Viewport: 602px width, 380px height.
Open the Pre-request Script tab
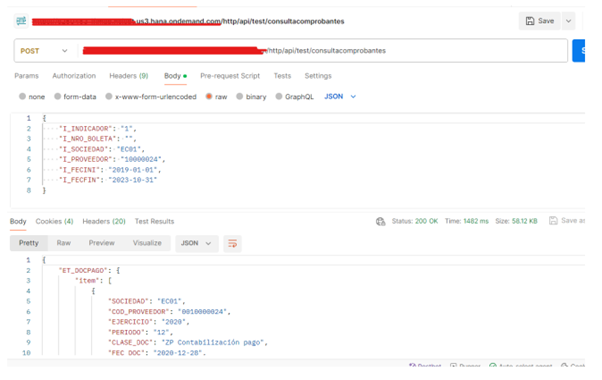click(230, 76)
